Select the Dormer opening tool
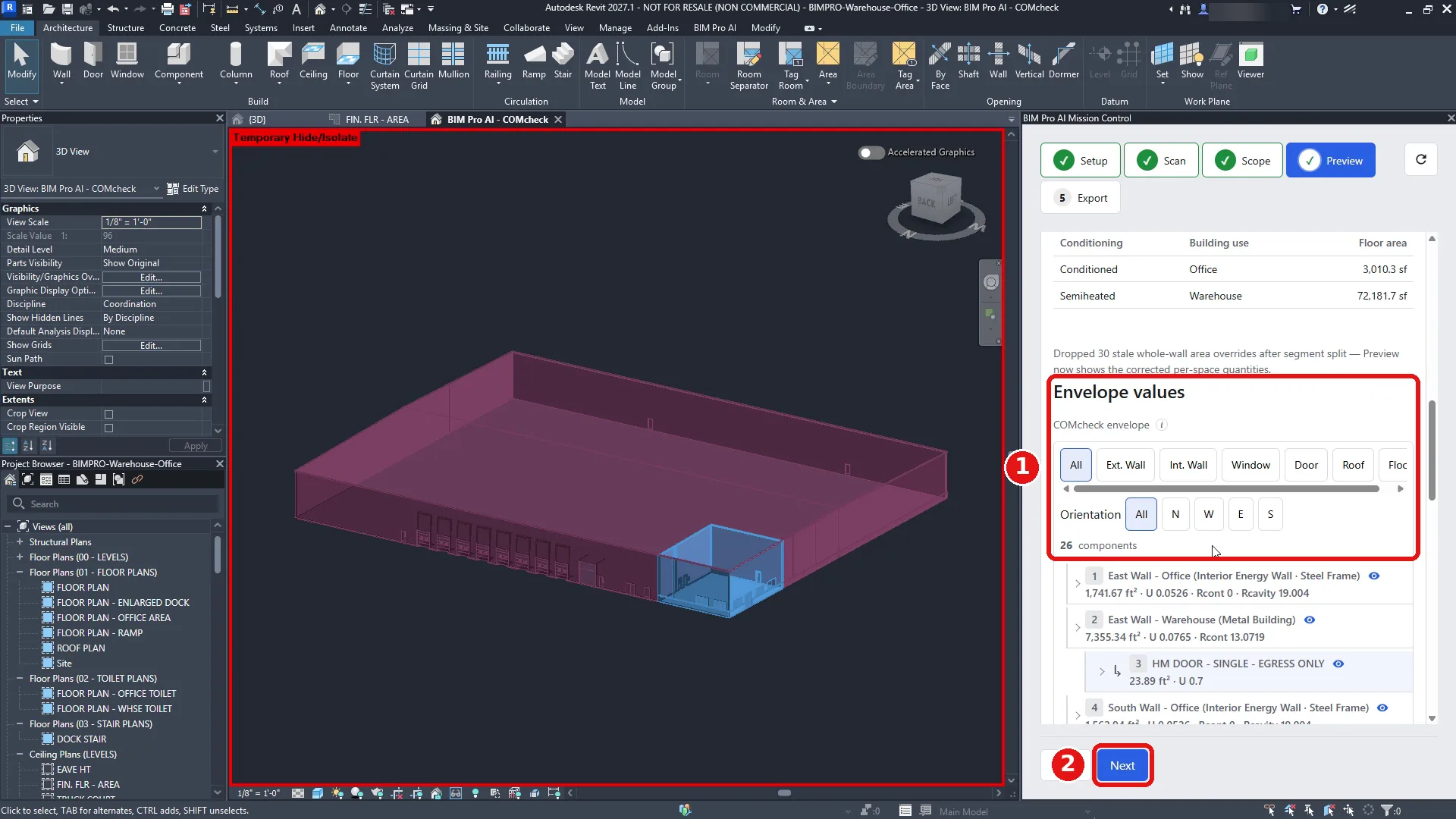 tap(1063, 61)
